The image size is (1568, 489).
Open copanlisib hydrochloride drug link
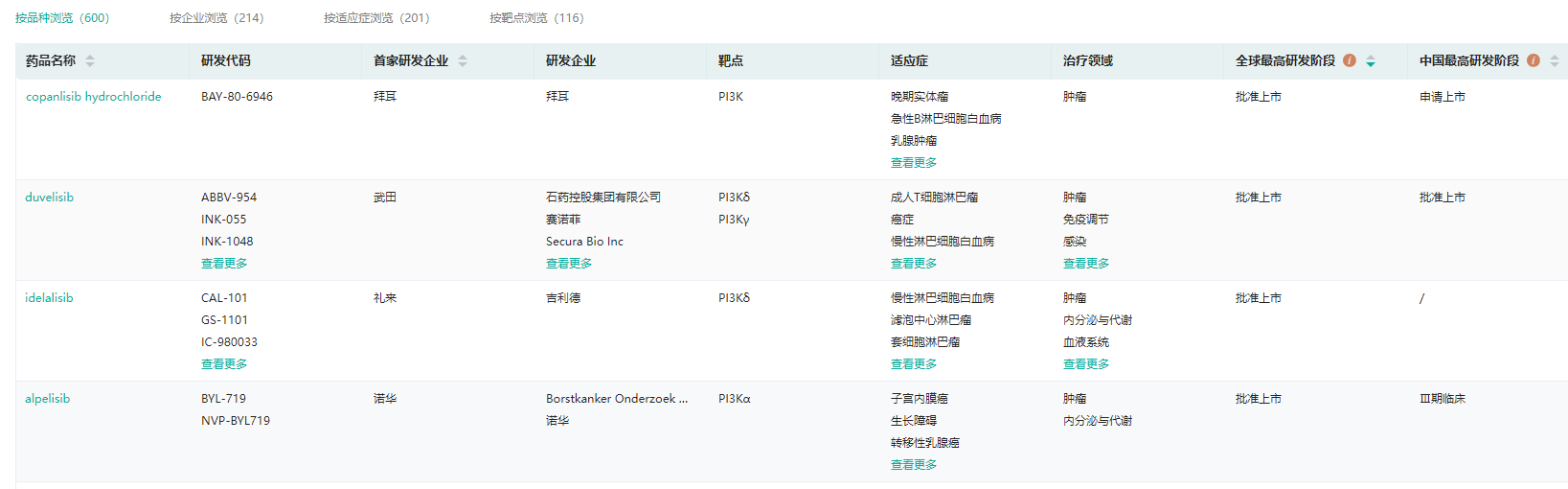coord(93,97)
